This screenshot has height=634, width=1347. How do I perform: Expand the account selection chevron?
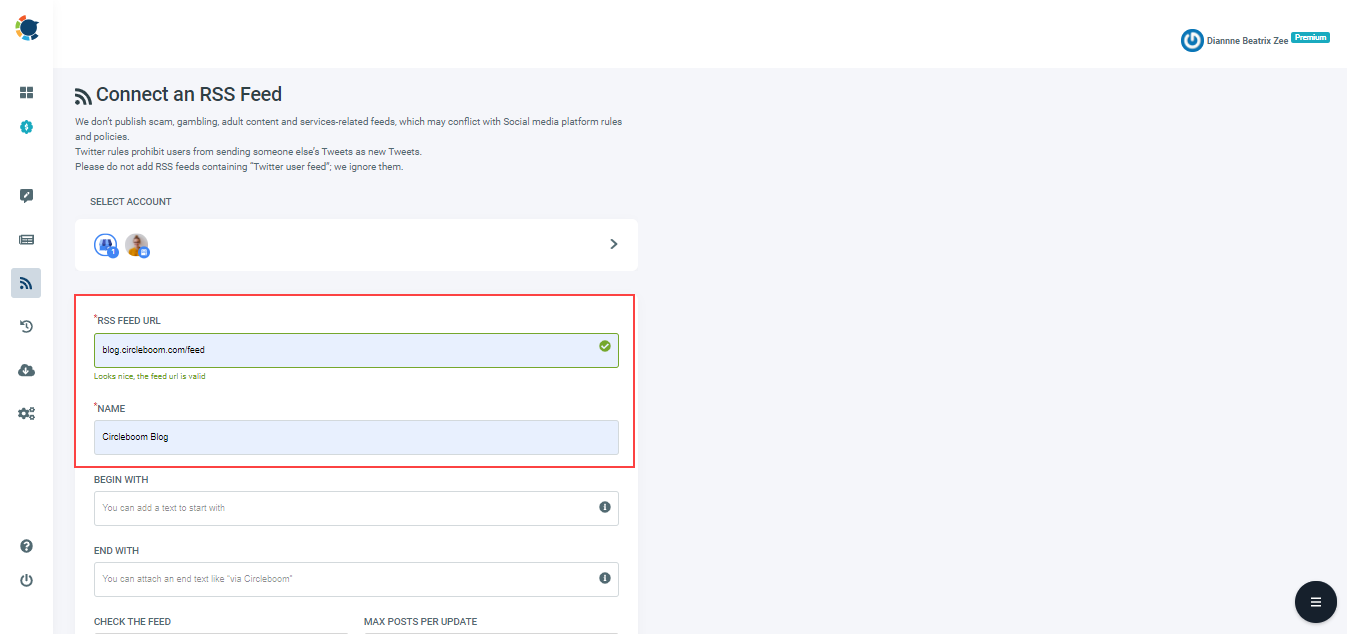pyautogui.click(x=613, y=243)
